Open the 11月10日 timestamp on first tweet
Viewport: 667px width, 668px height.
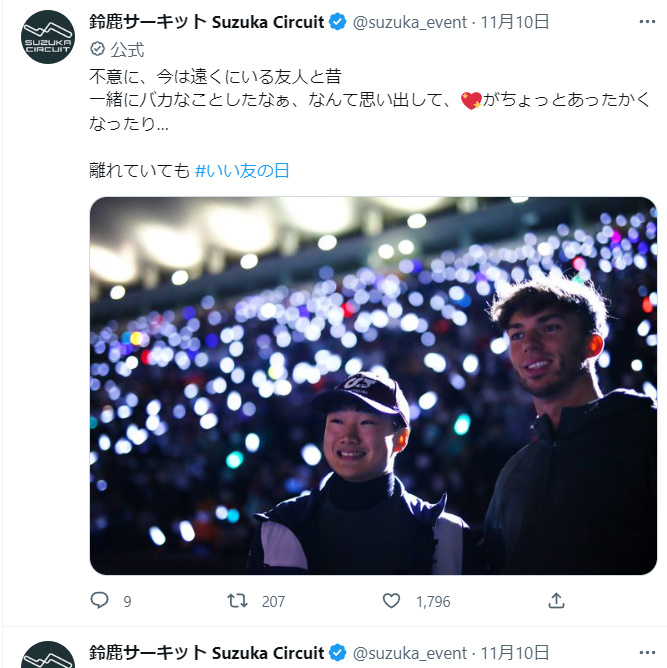pyautogui.click(x=515, y=22)
